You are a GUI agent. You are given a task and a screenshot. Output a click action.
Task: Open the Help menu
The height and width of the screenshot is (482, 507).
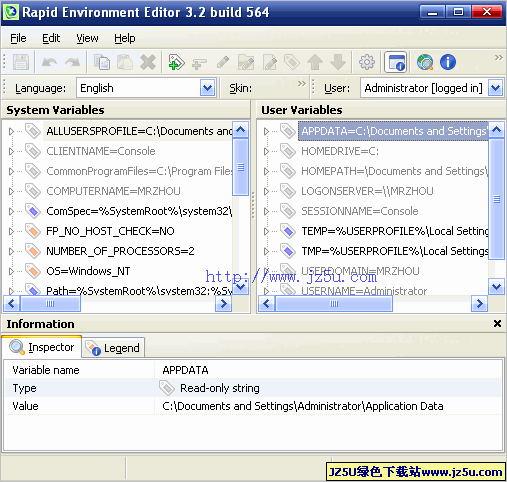125,38
